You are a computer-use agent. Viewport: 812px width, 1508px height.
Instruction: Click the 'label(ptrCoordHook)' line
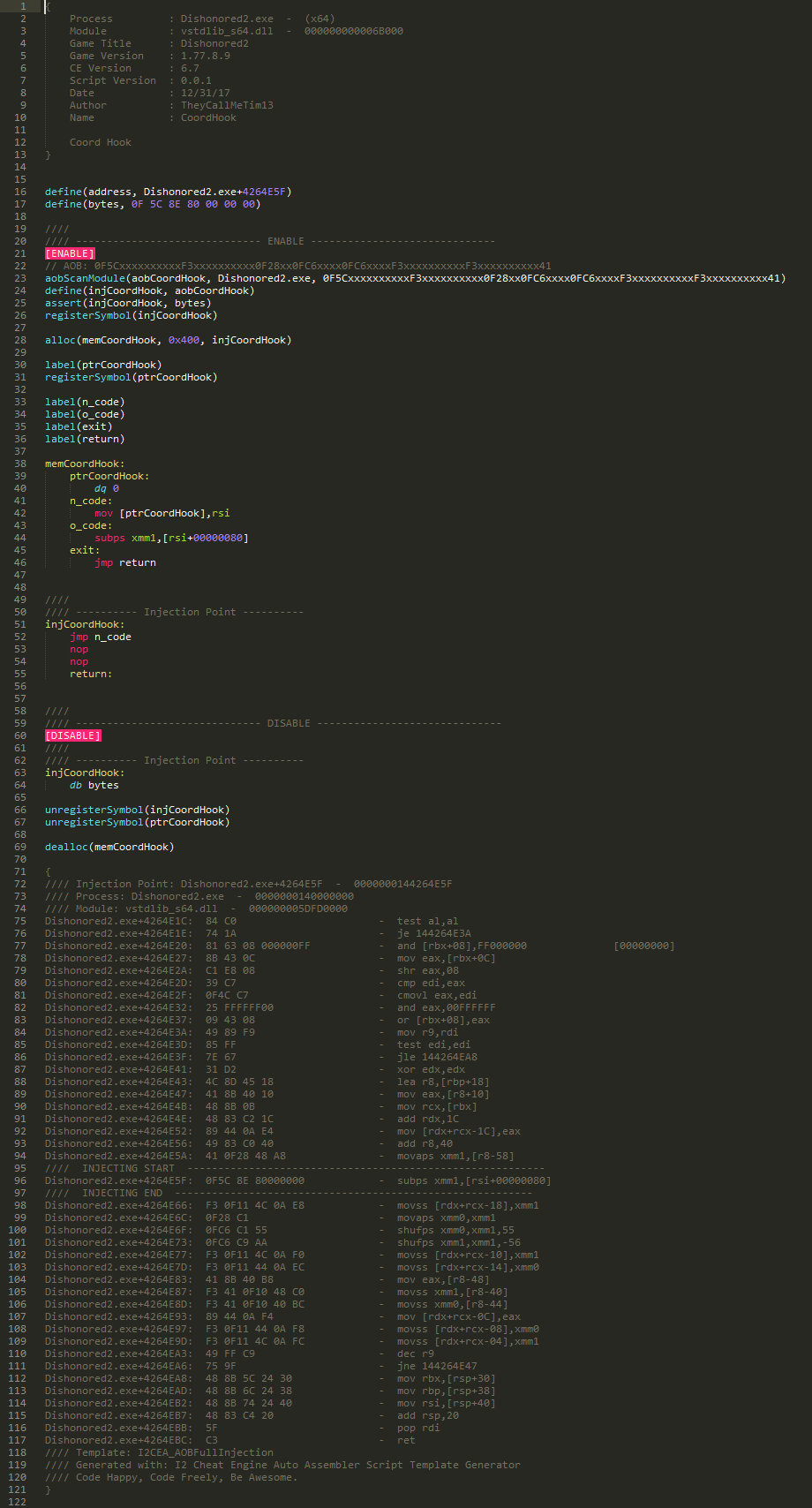click(x=103, y=365)
